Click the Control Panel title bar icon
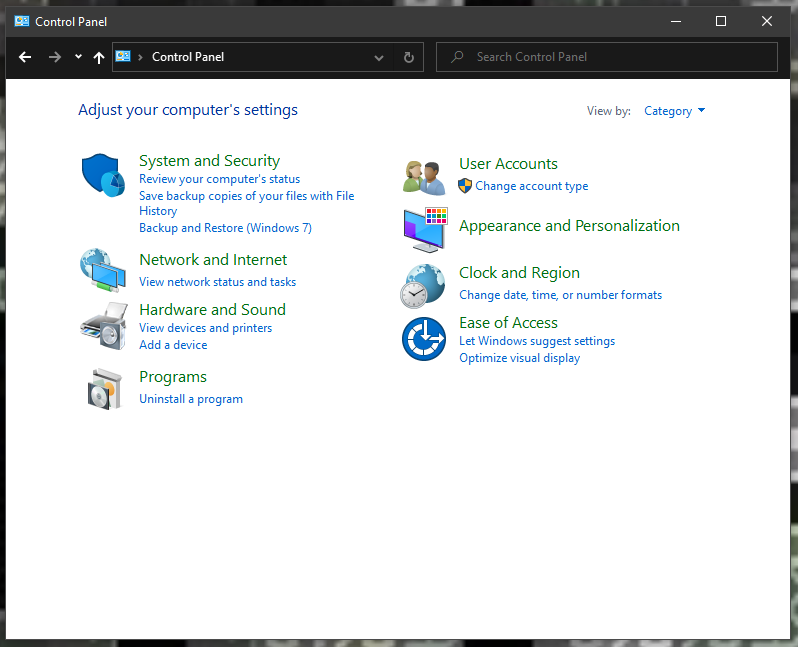Image resolution: width=798 pixels, height=647 pixels. (x=21, y=21)
